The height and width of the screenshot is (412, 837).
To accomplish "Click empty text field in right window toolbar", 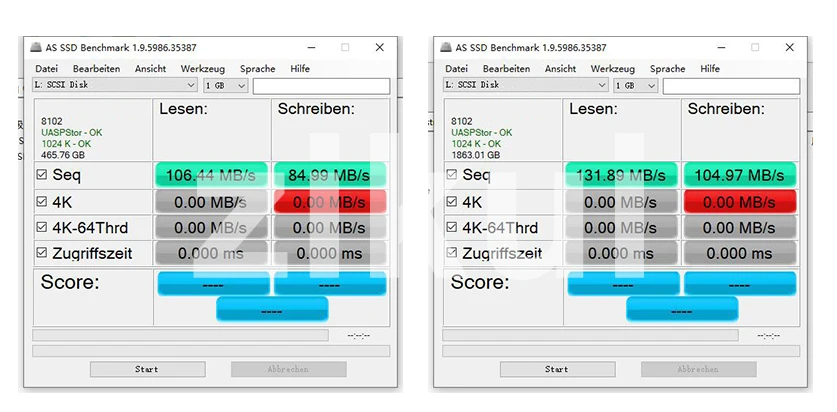I will click(731, 86).
